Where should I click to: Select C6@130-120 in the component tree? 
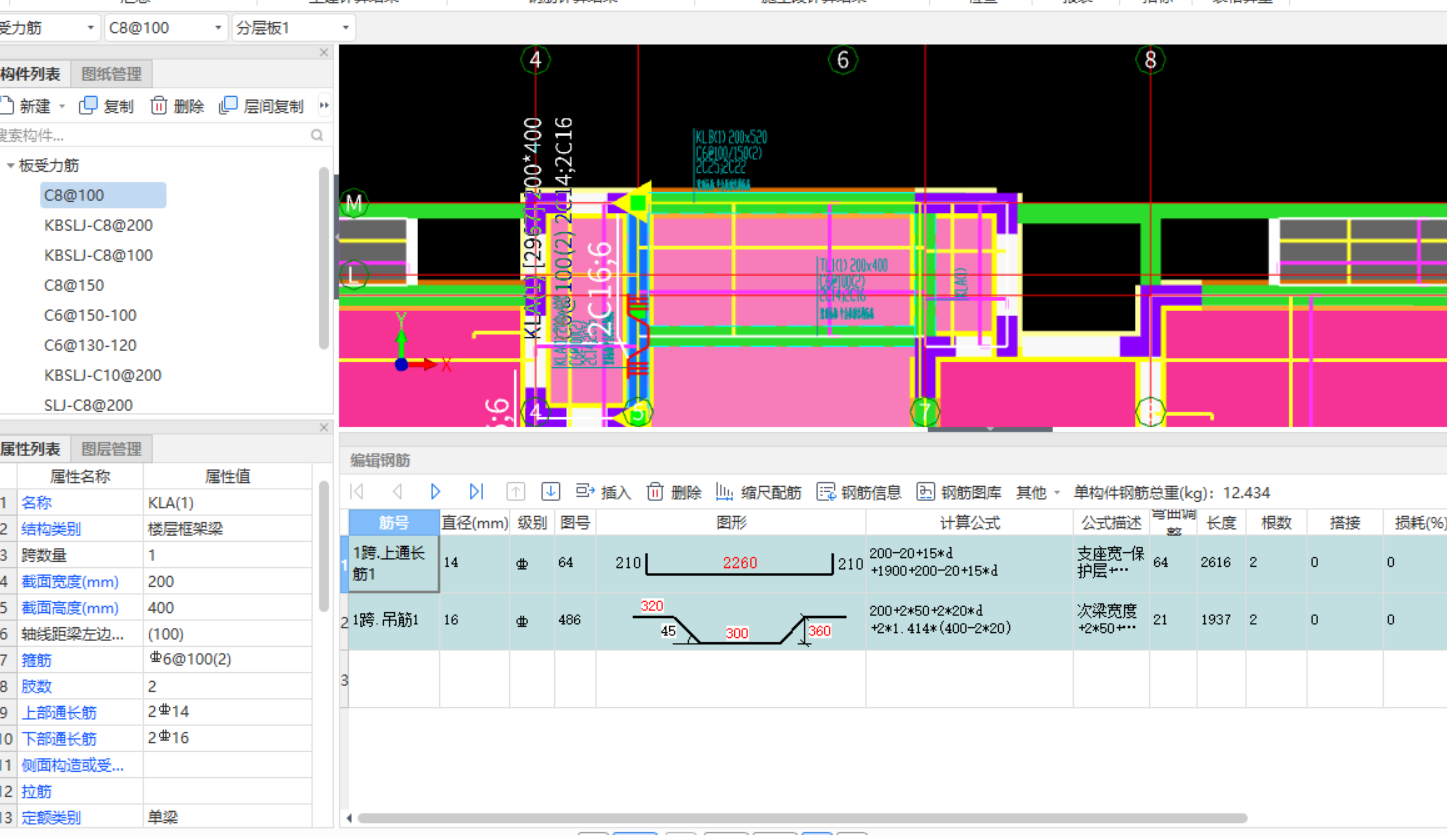click(x=90, y=345)
